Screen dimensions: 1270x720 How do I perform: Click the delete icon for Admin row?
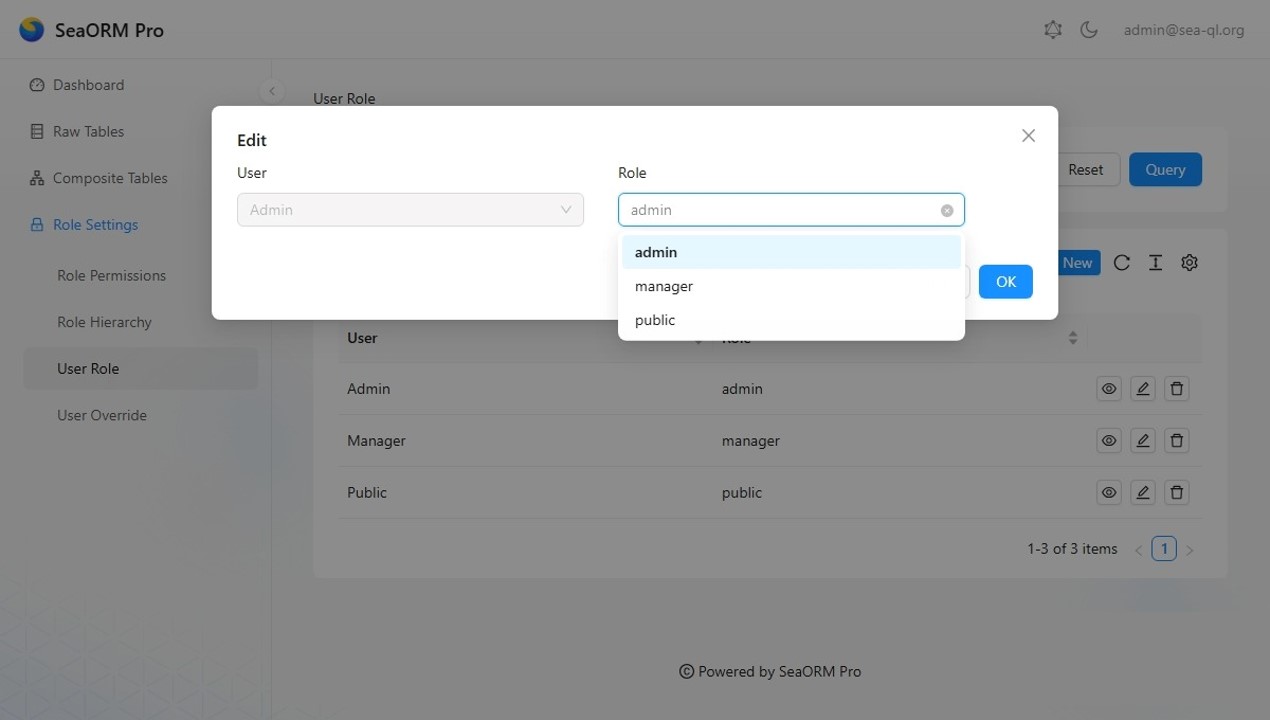(1177, 389)
